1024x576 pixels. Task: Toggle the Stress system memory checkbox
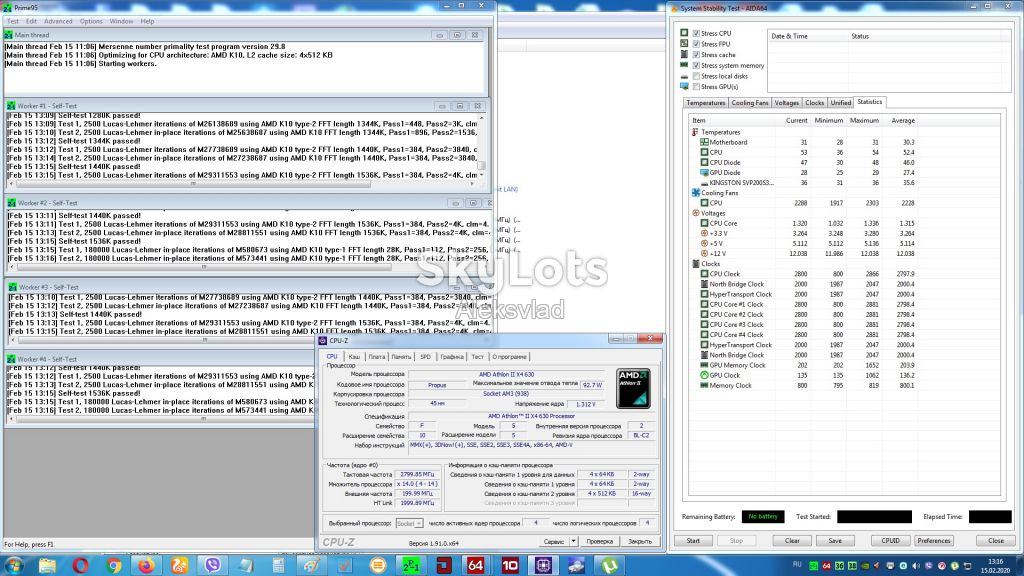coord(696,65)
